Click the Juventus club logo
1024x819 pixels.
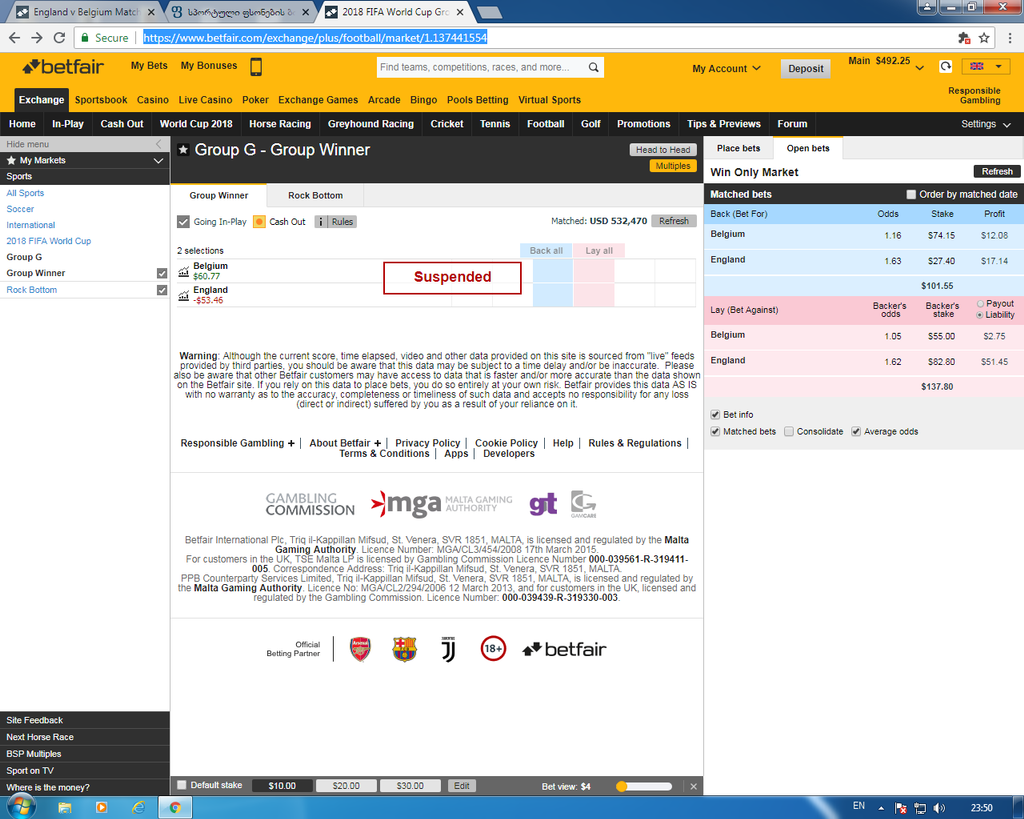[x=448, y=649]
